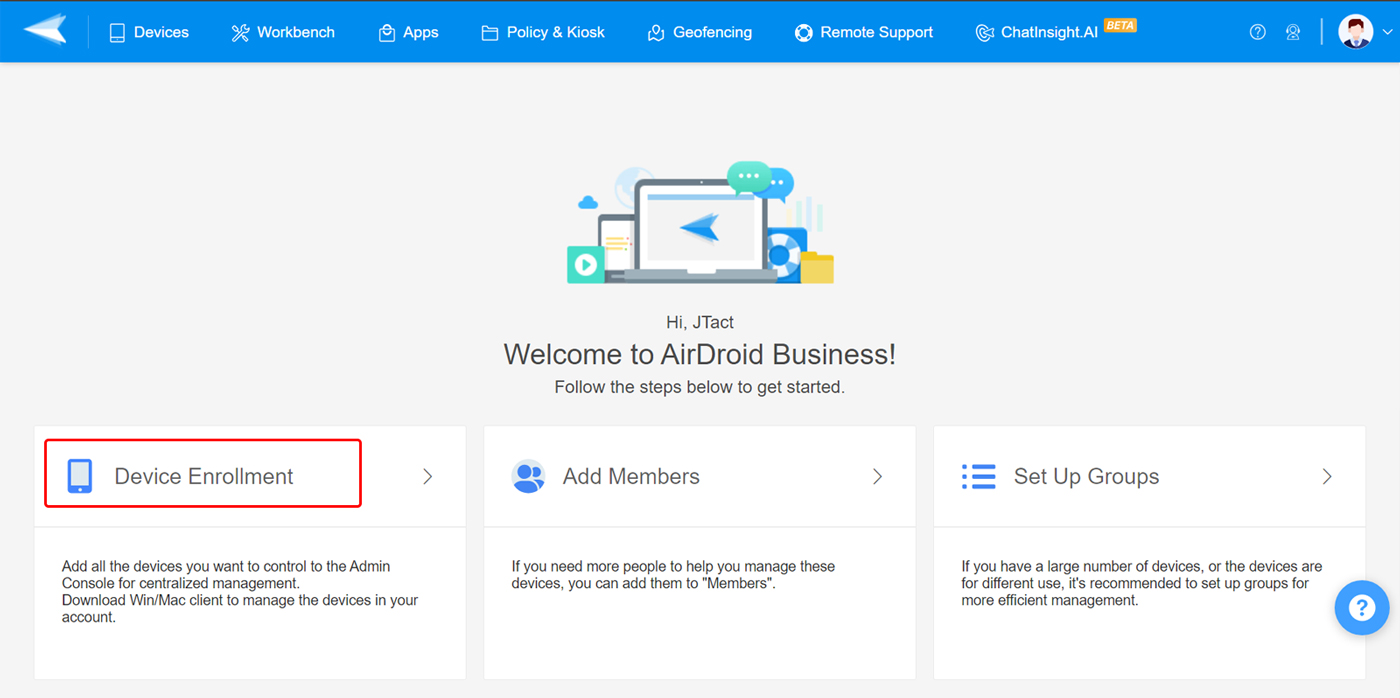Open the Workbench menu
The width and height of the screenshot is (1400, 698).
click(x=283, y=33)
